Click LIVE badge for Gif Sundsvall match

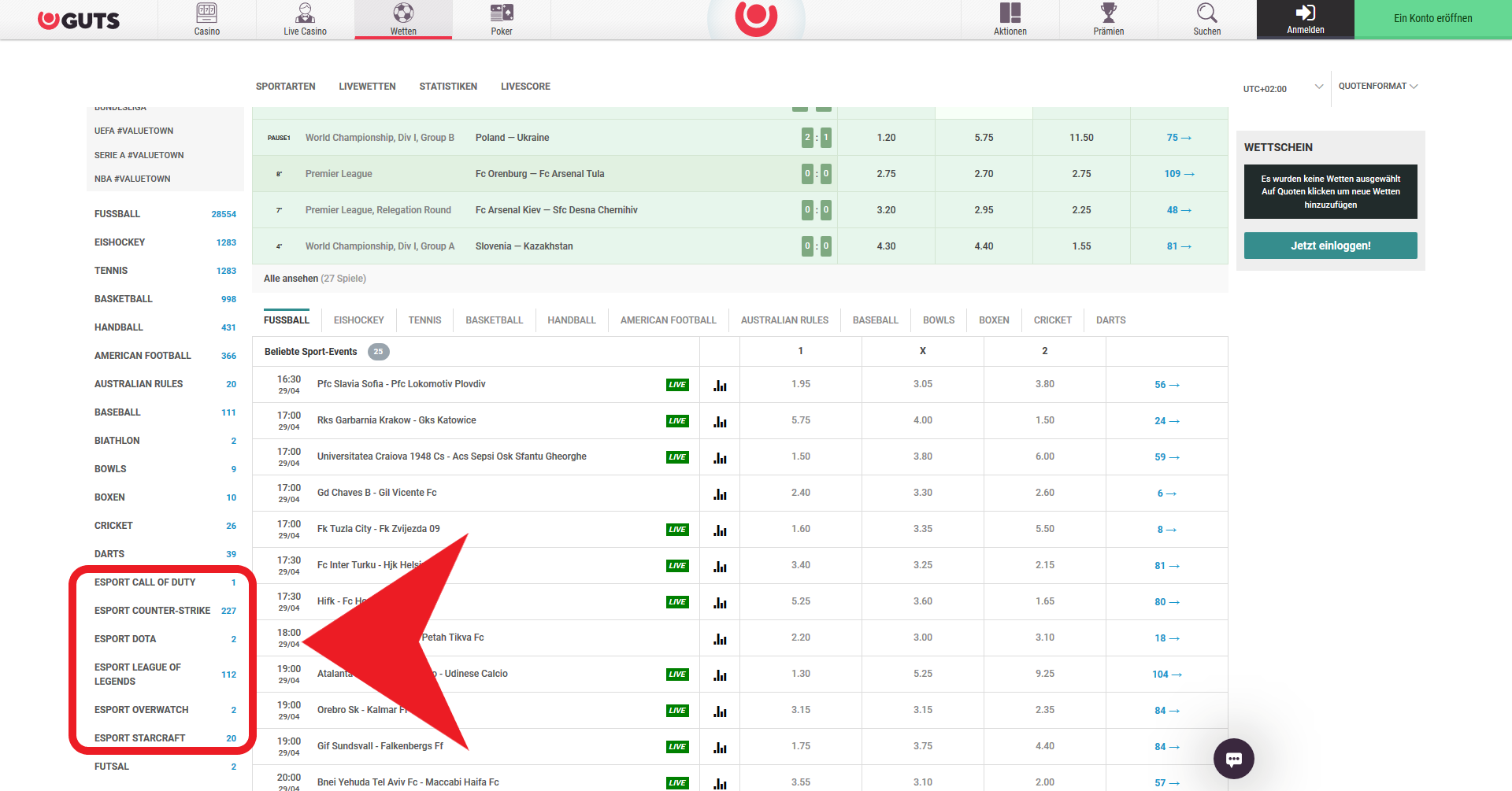pyautogui.click(x=677, y=747)
